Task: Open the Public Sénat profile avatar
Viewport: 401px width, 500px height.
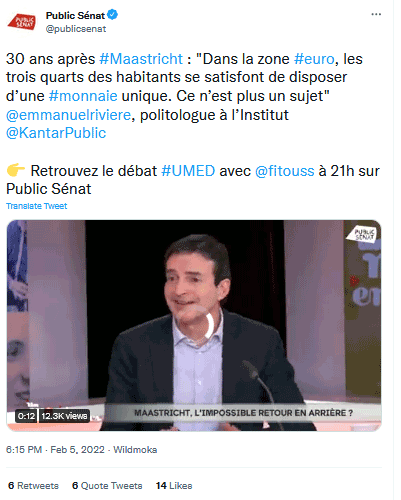Action: [22, 22]
